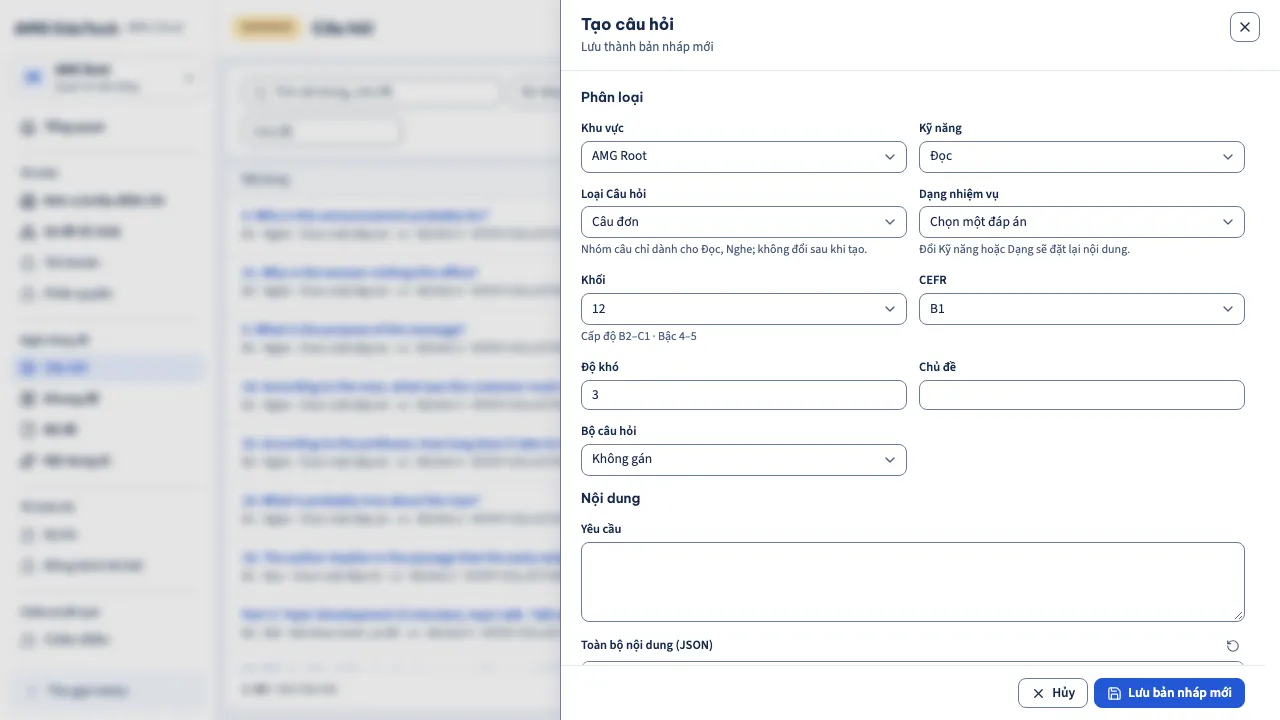Viewport: 1280px width, 720px height.
Task: Open the Khối dropdown showing 12
Action: point(743,309)
